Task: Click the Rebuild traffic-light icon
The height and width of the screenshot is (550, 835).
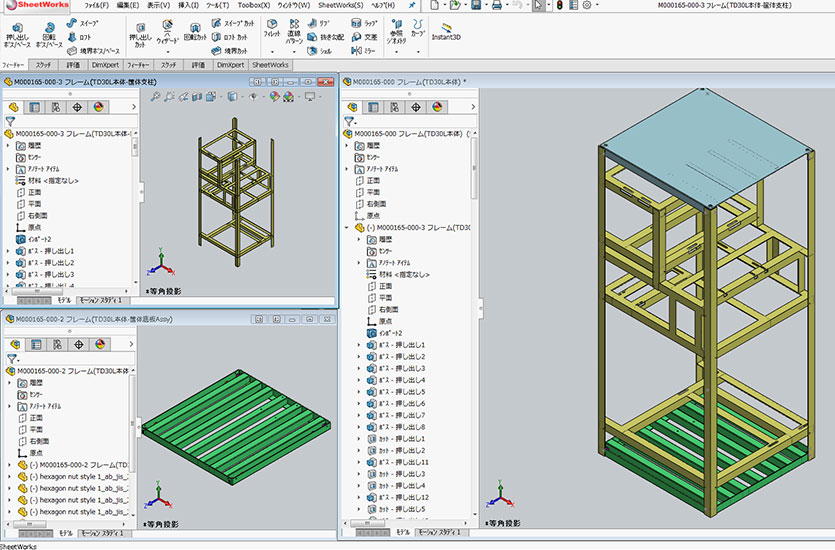Action: tap(560, 5)
